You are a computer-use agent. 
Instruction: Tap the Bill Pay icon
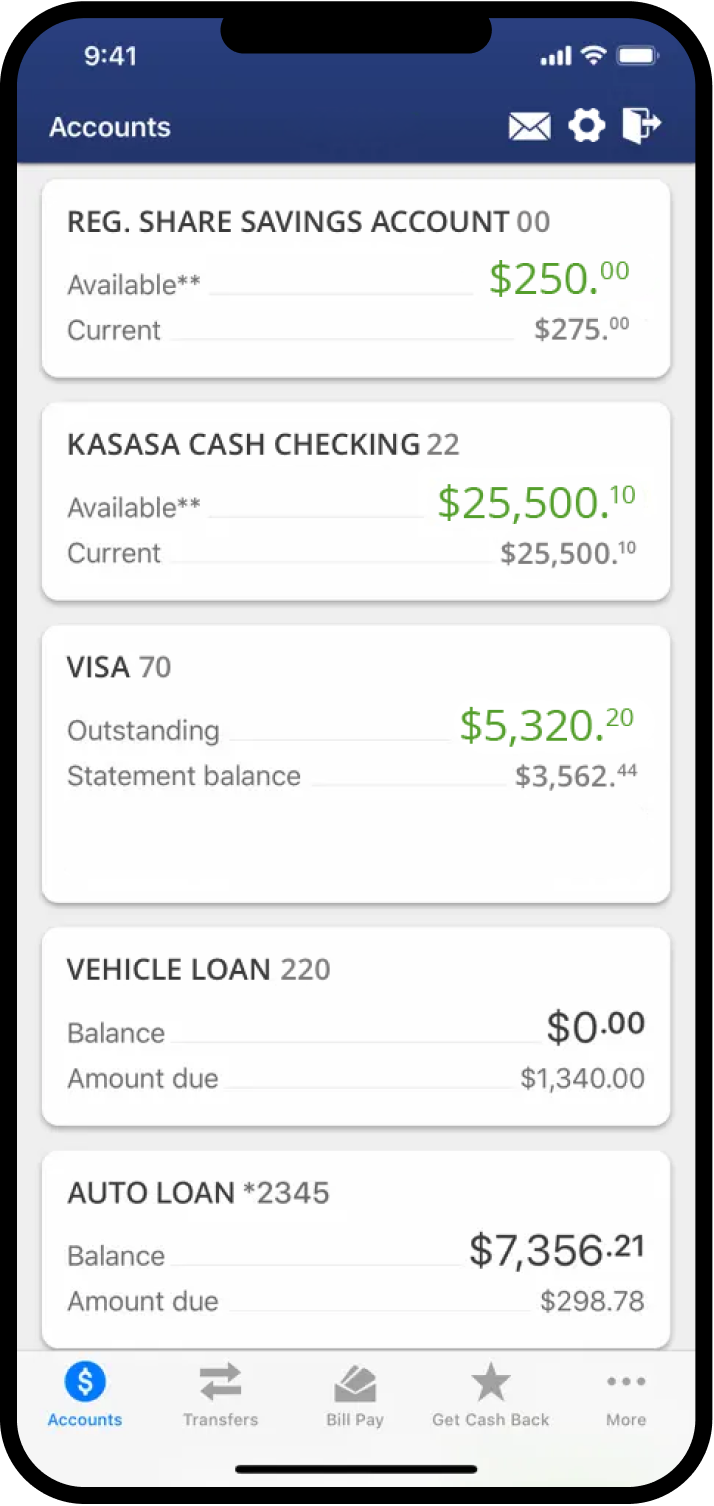point(355,1384)
